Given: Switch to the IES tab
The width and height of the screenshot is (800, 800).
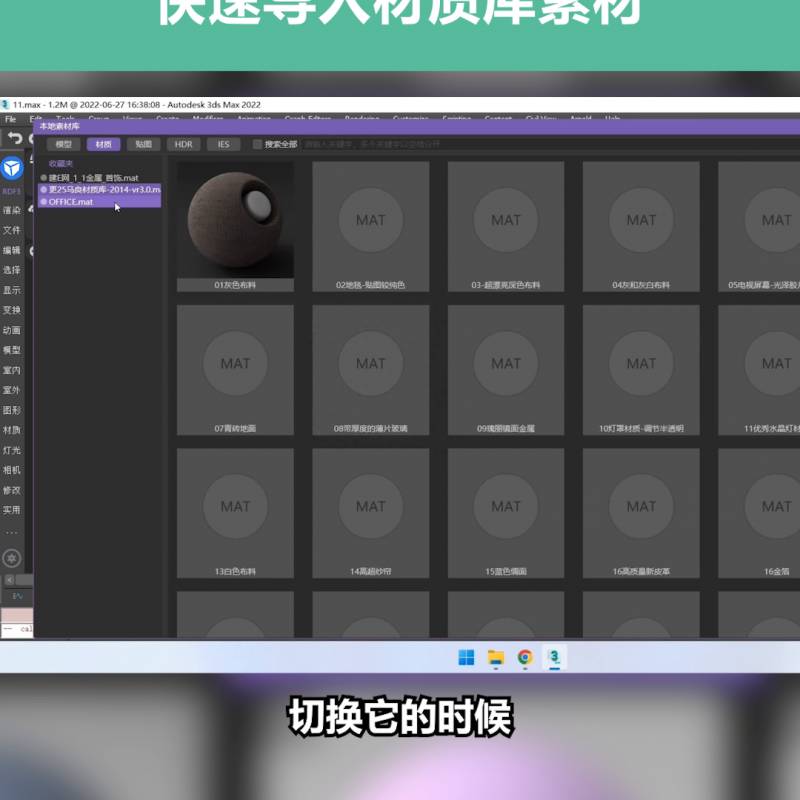Looking at the screenshot, I should click(223, 144).
